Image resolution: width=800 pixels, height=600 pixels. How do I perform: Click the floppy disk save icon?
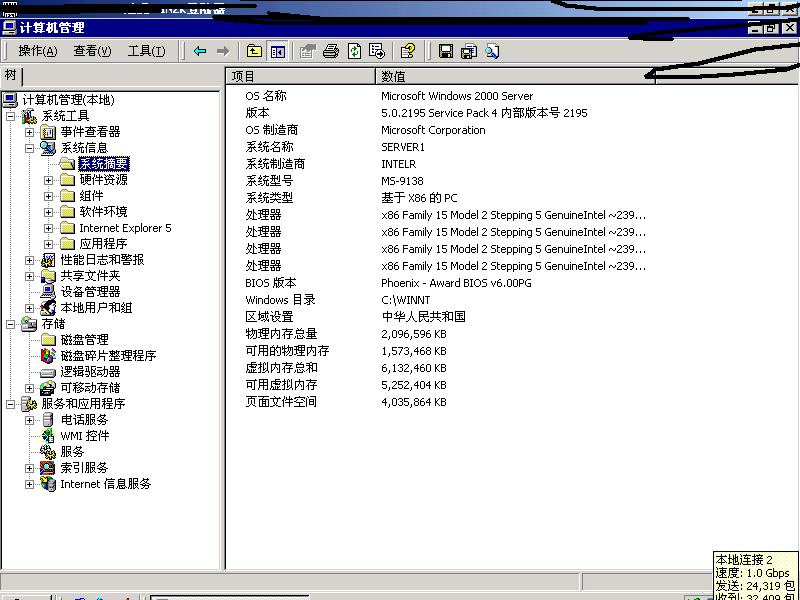tap(446, 51)
